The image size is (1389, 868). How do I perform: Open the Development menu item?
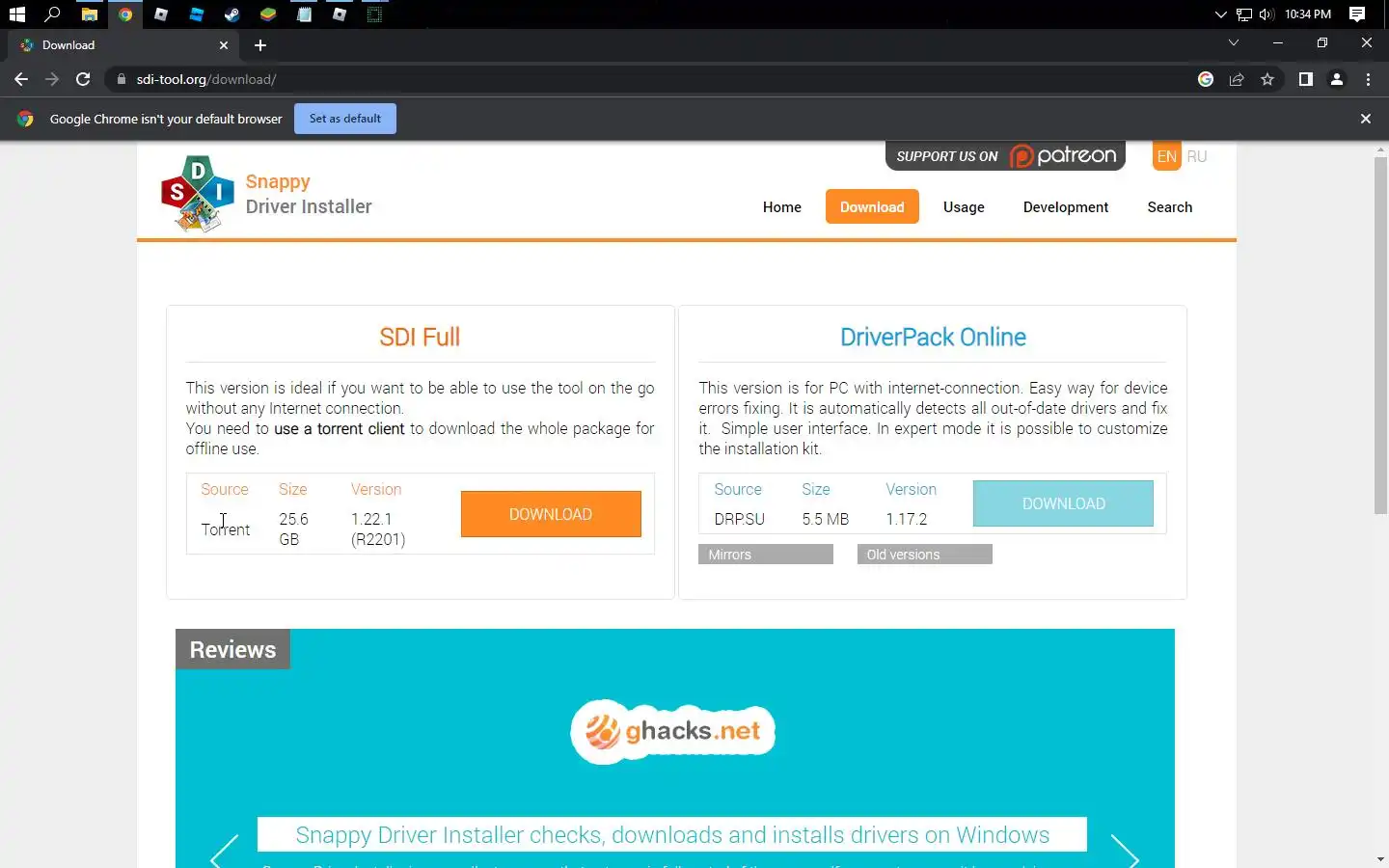(1066, 207)
